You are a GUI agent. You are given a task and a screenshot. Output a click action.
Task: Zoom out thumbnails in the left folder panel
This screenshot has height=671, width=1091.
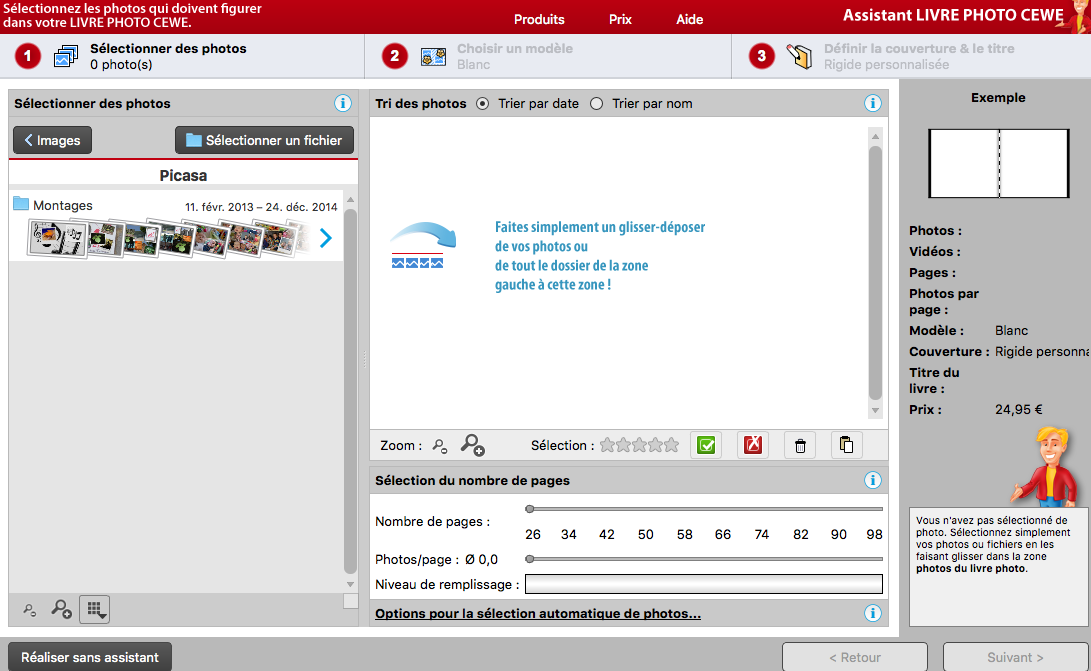tap(29, 610)
